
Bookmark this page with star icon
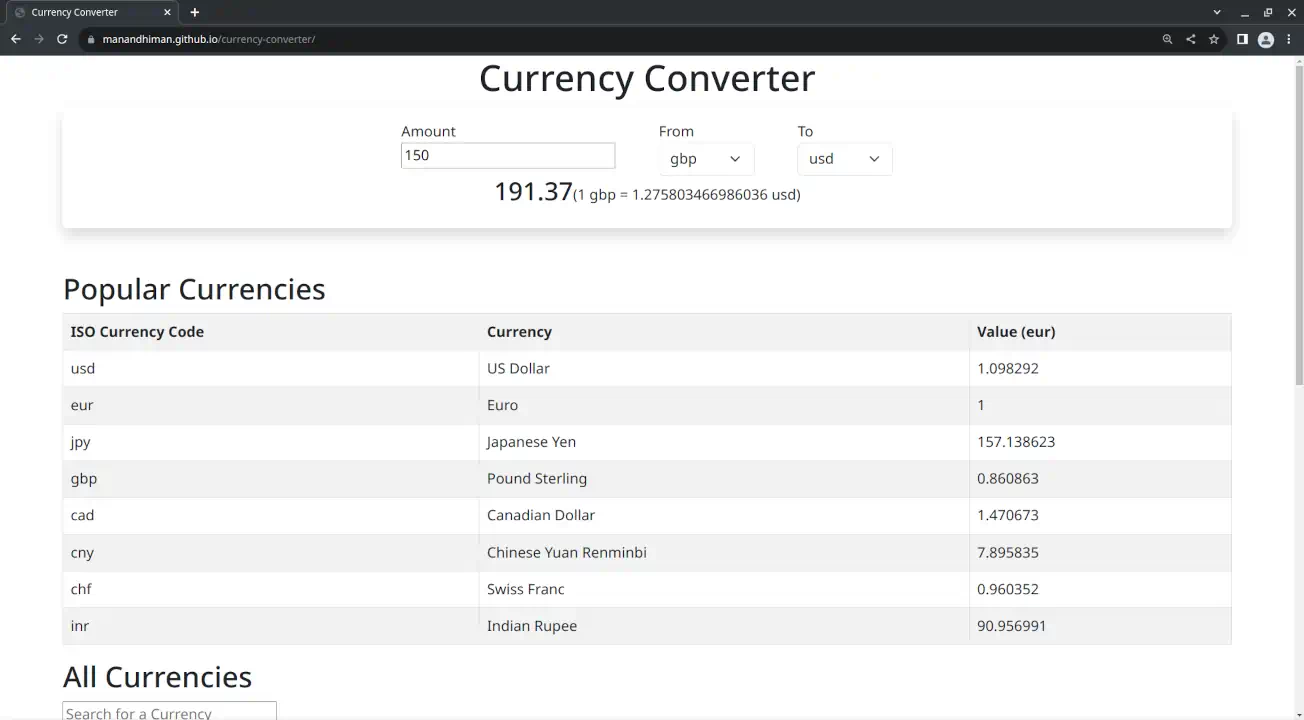(x=1213, y=39)
